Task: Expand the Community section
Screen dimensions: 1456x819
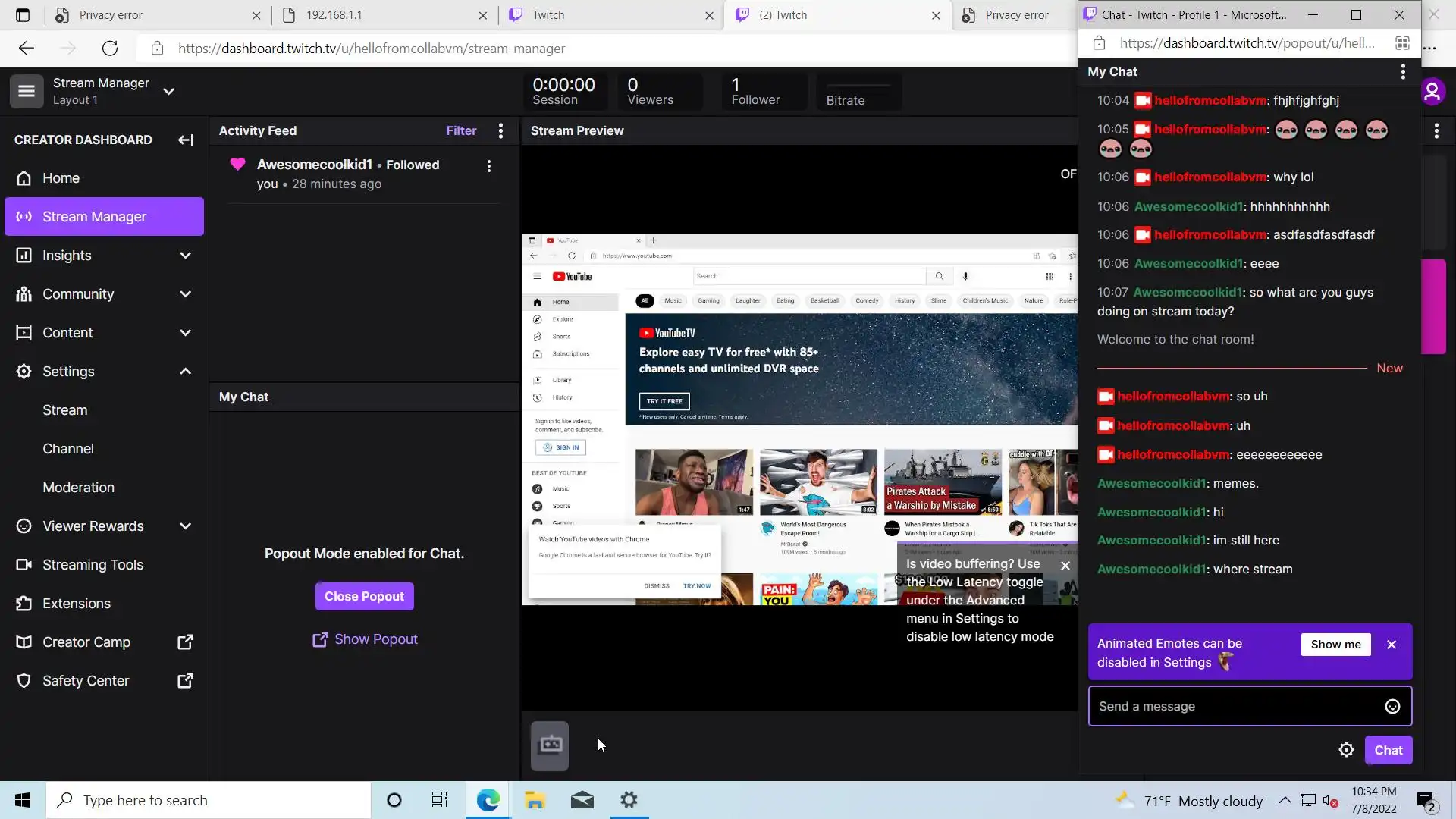Action: [x=185, y=294]
